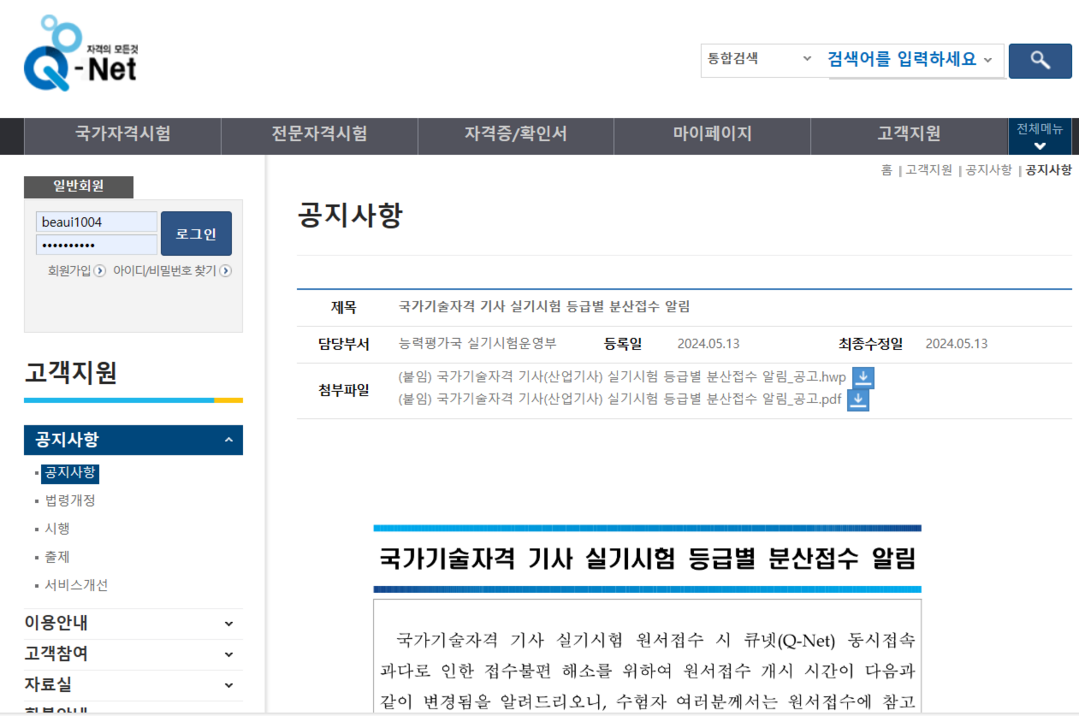Collapse the 공지사항 sidebar section
The height and width of the screenshot is (716, 1079).
pos(228,440)
